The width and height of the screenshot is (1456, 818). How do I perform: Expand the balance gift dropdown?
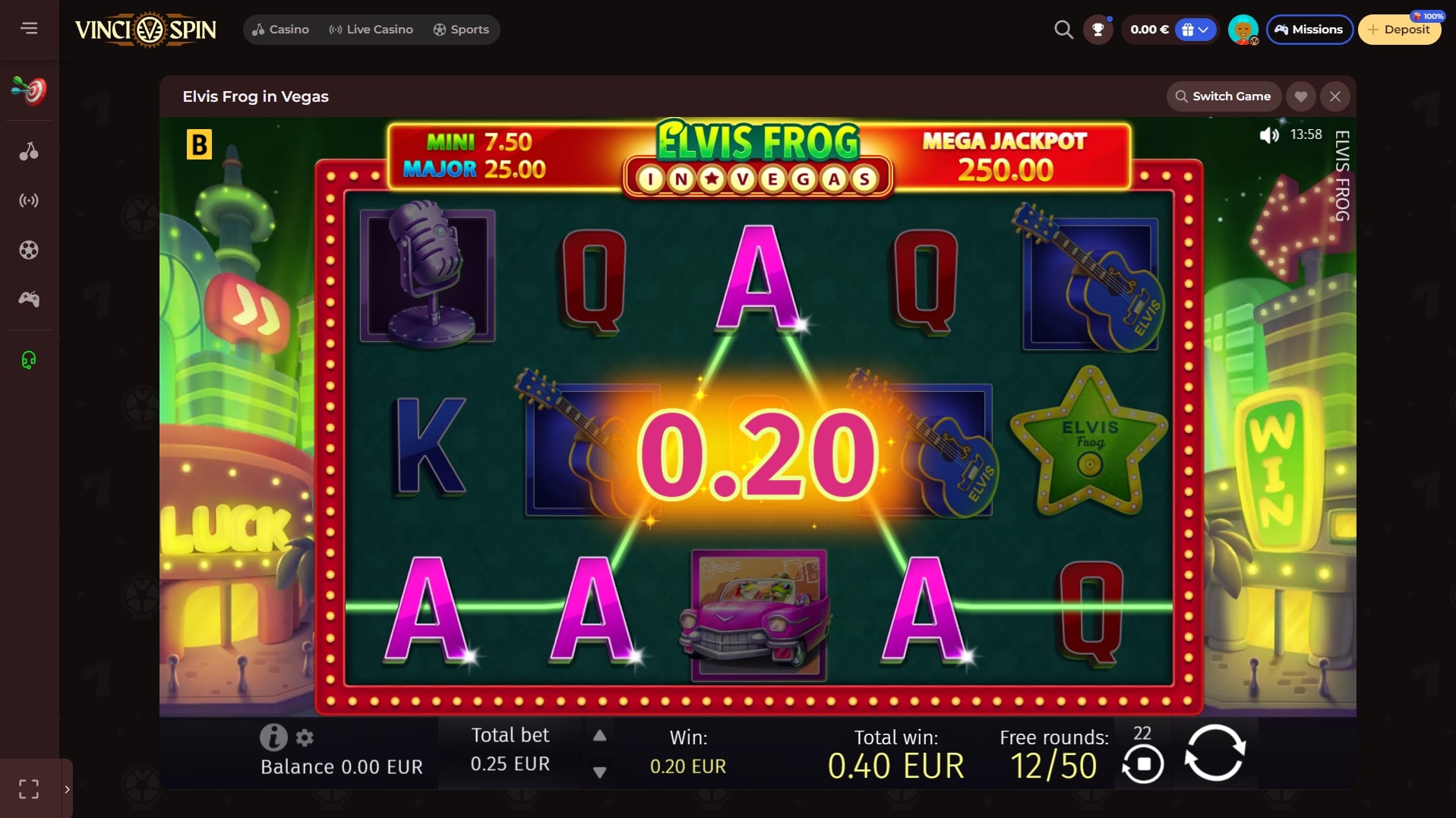1195,30
